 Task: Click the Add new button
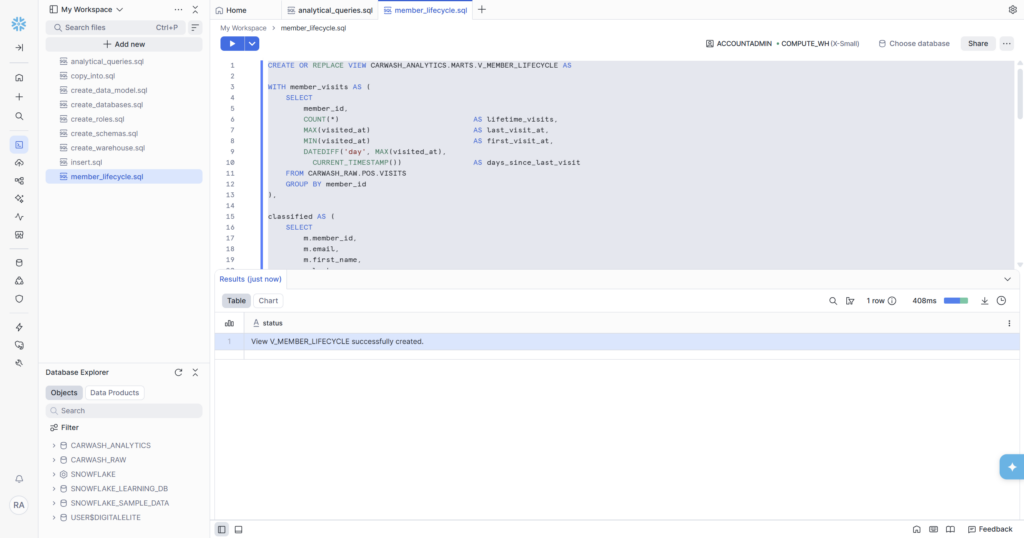pos(124,44)
